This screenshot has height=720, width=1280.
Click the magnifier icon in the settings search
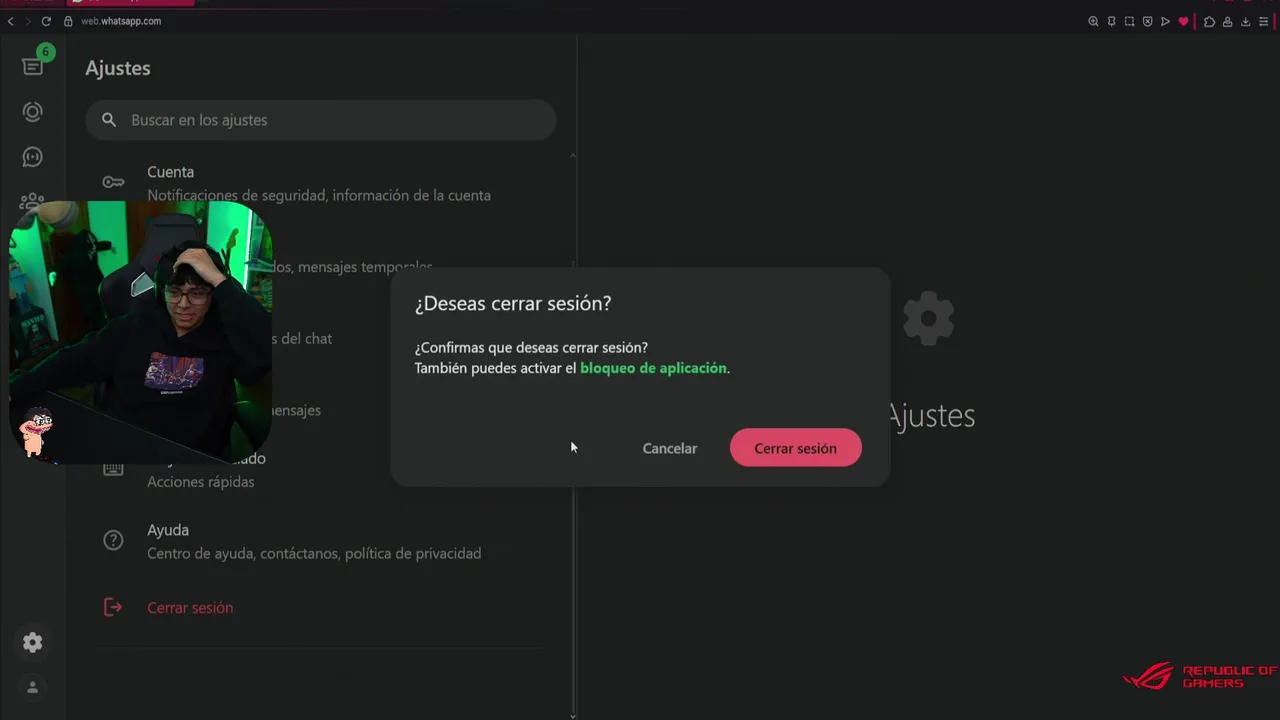point(109,120)
